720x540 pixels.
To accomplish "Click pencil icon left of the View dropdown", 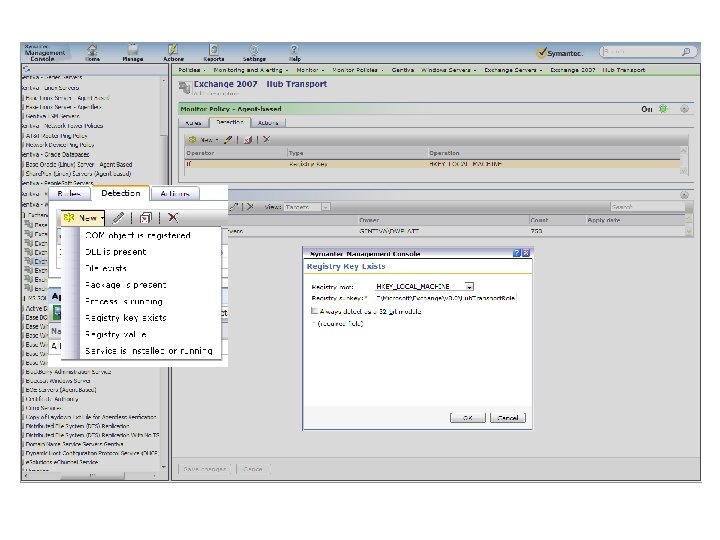I will [x=234, y=207].
